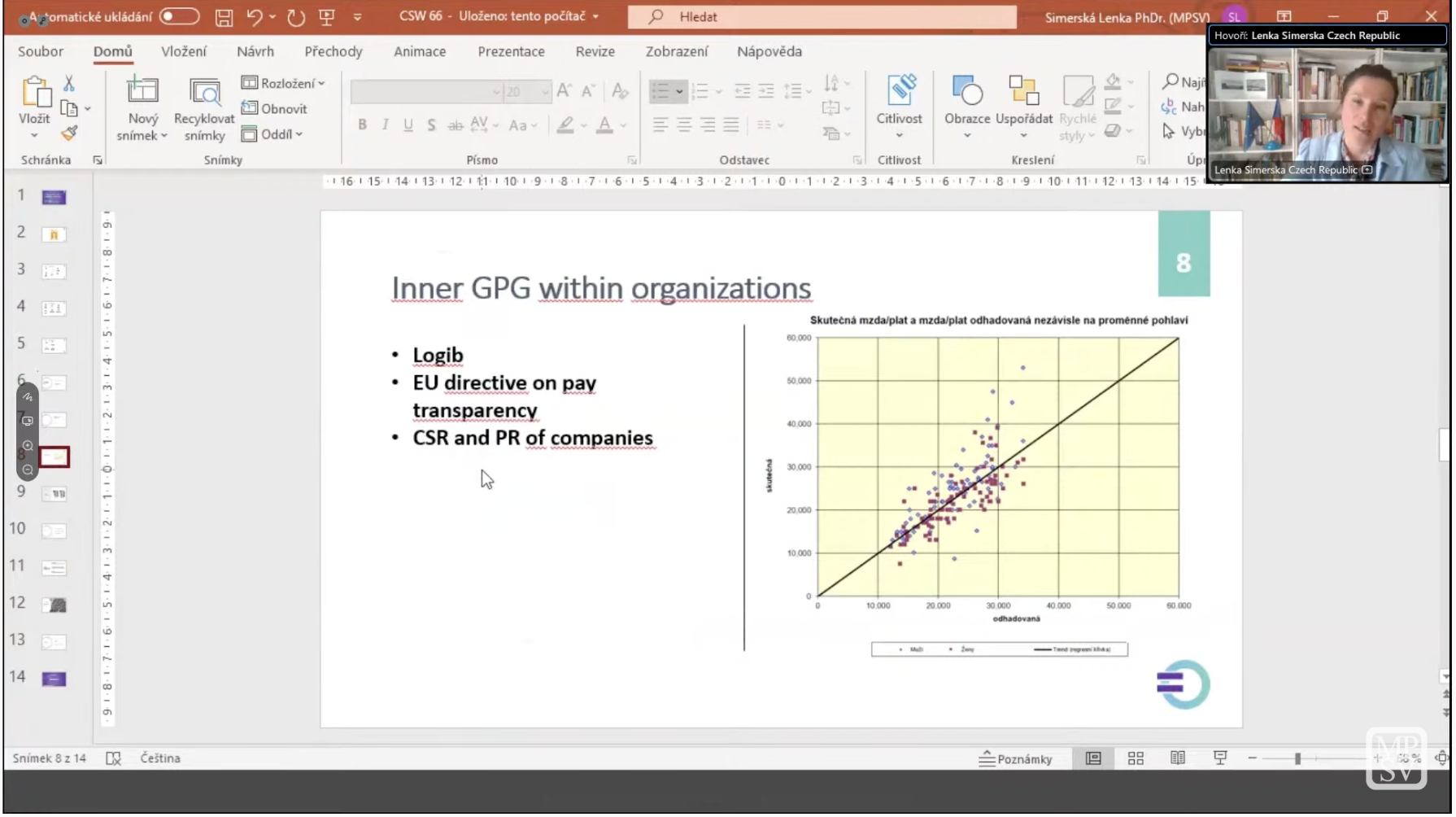Click the Save icon in title bar
1456x817 pixels.
(x=224, y=17)
